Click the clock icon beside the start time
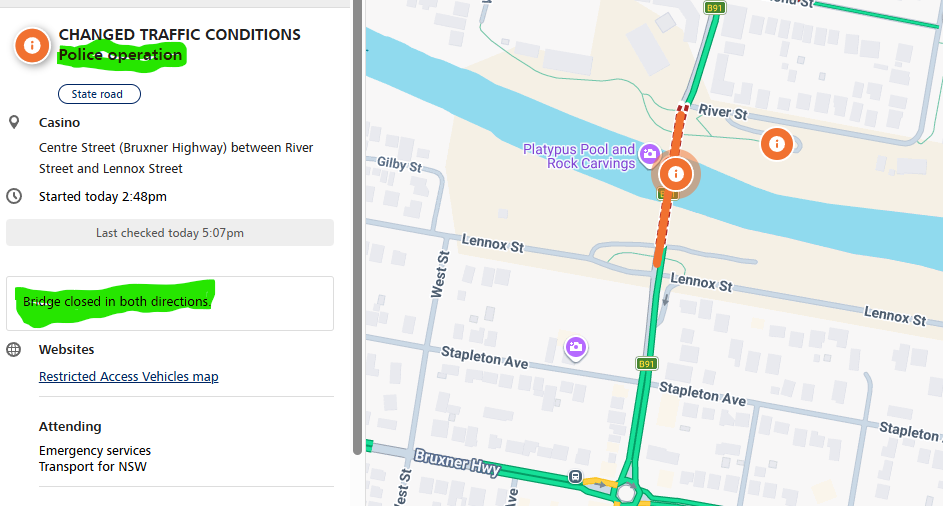This screenshot has height=506, width=943. pos(14,196)
